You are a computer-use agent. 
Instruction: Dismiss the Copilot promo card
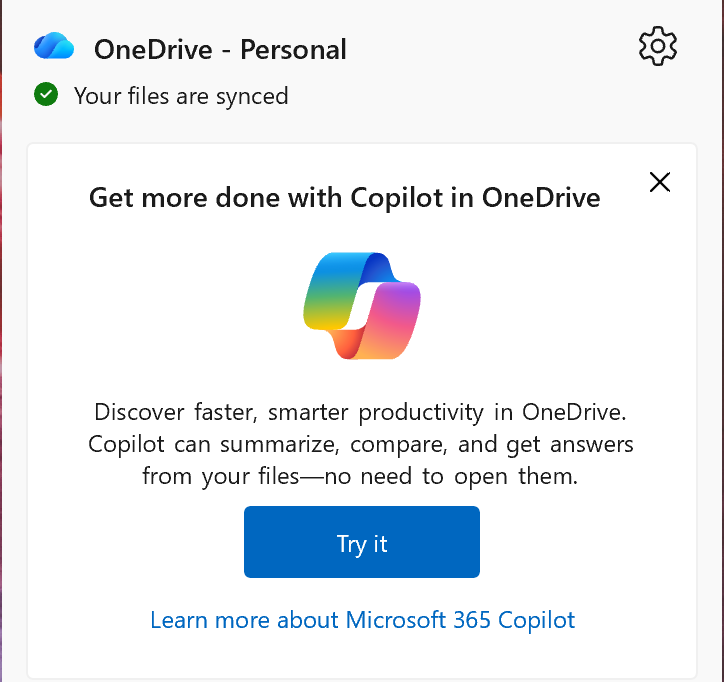click(x=659, y=181)
